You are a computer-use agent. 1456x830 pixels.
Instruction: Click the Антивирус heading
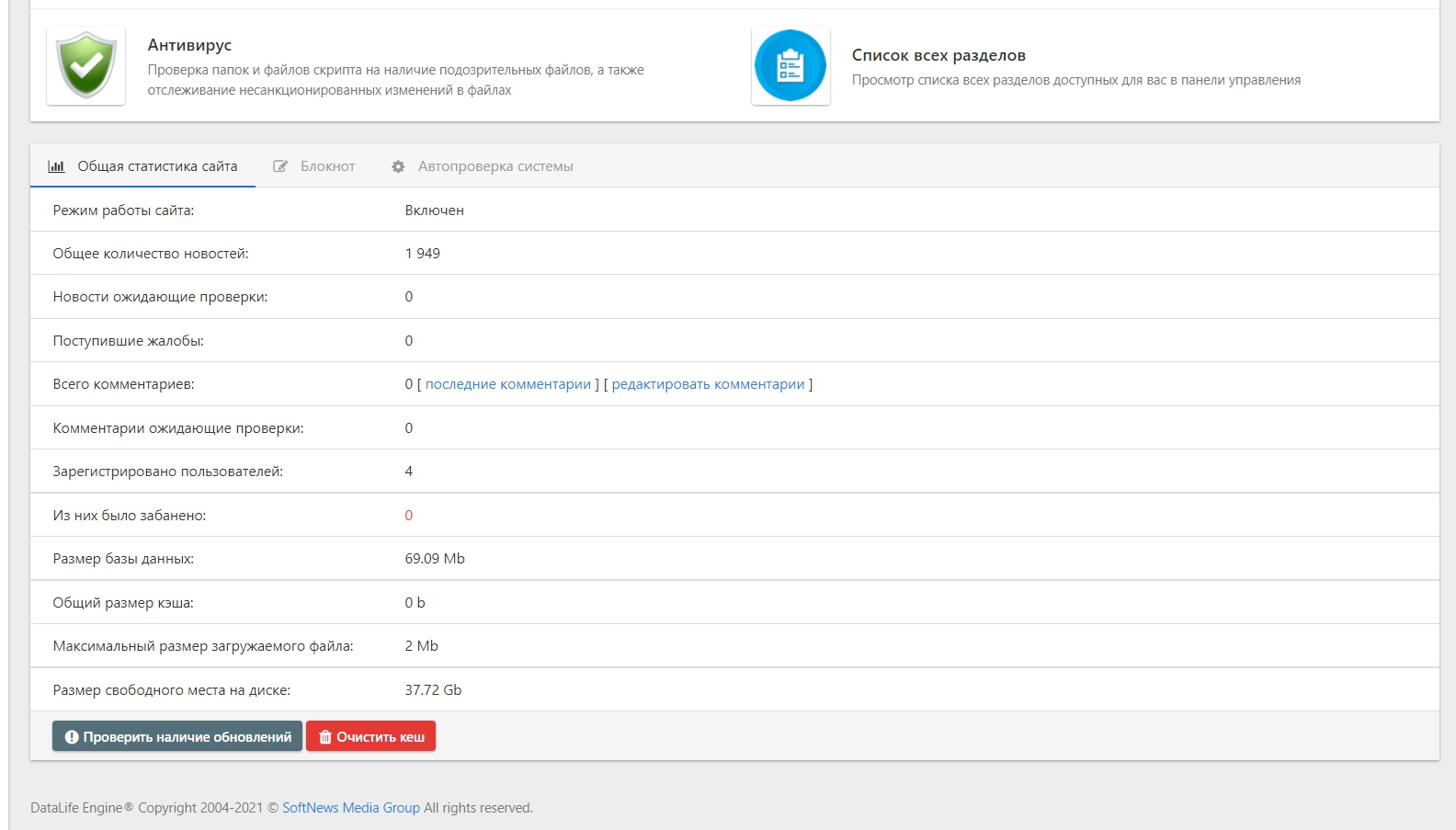189,45
